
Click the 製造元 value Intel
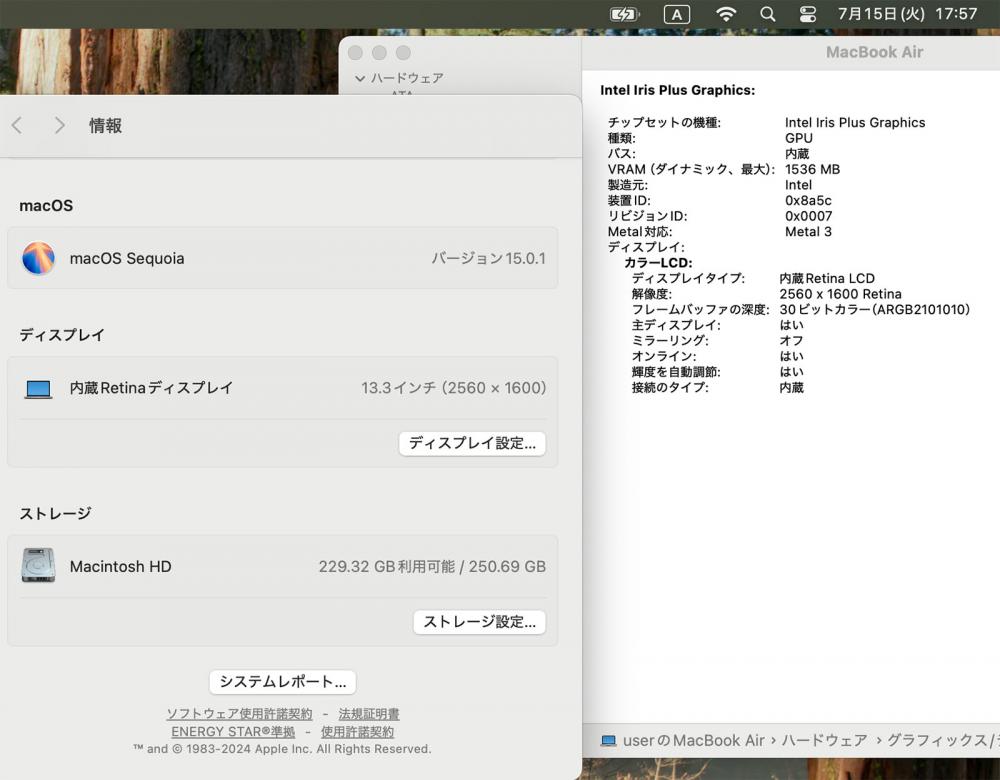pyautogui.click(x=798, y=185)
